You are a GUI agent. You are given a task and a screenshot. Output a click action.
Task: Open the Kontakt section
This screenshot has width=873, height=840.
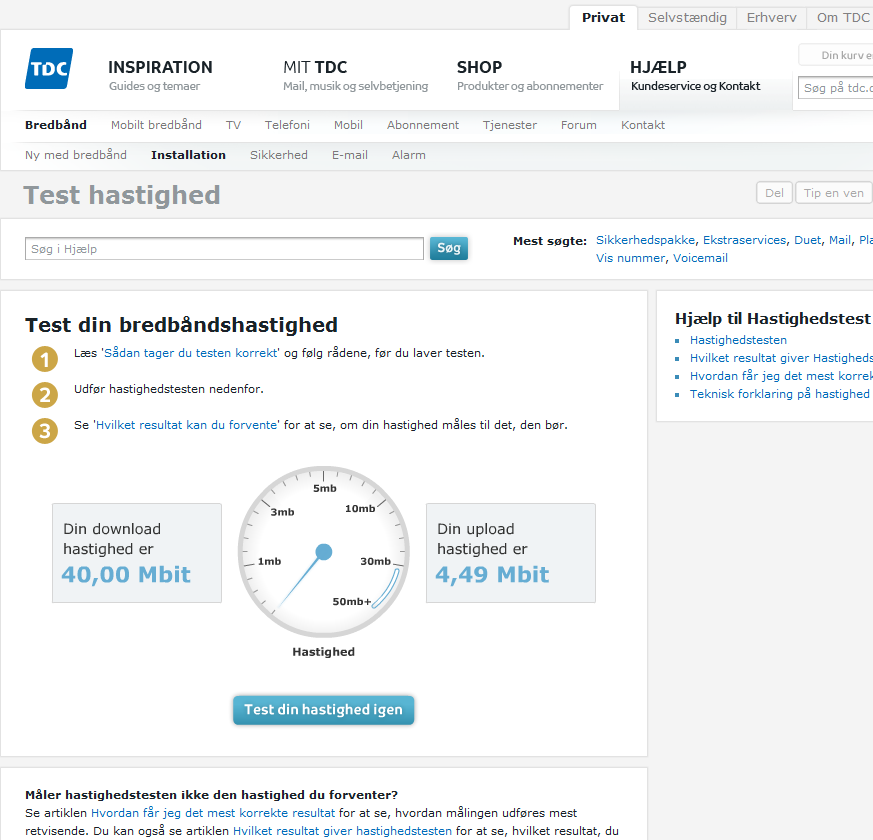[x=643, y=125]
